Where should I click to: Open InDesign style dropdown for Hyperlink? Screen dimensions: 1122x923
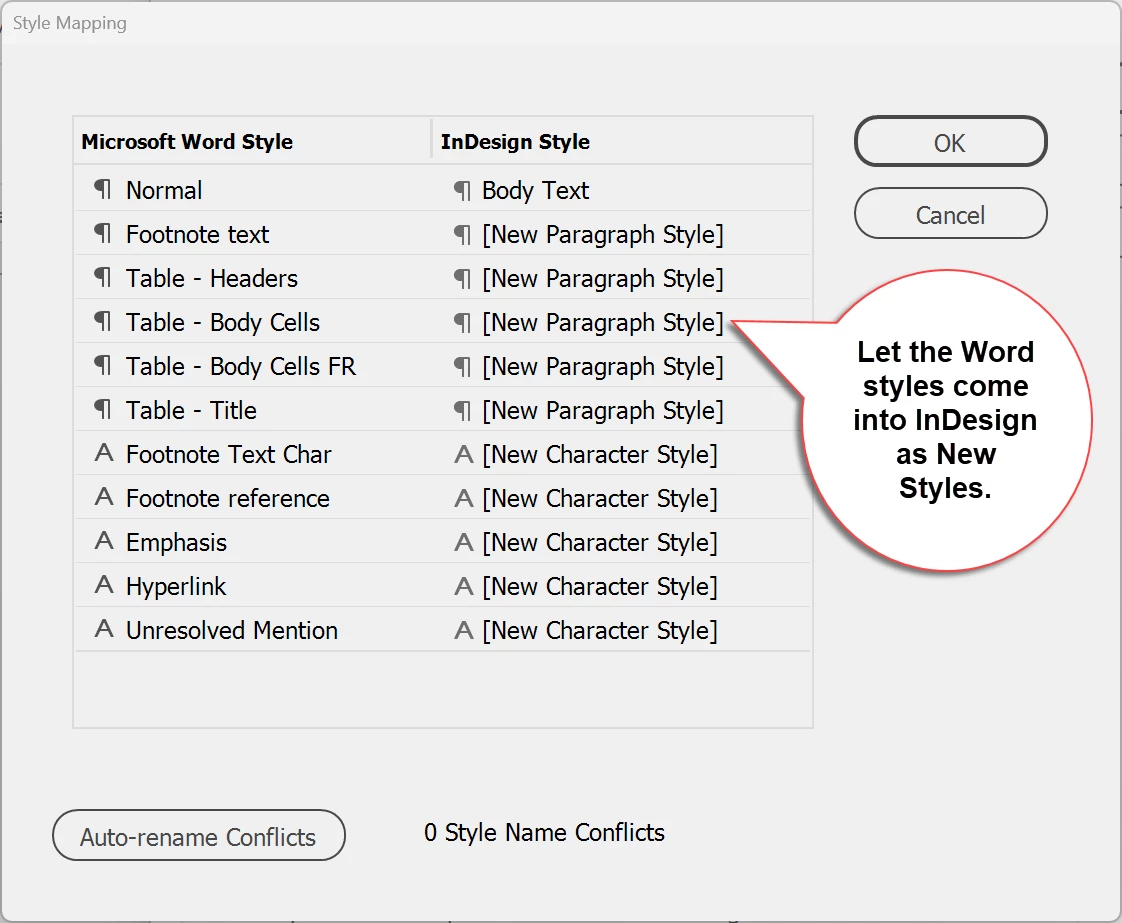(600, 587)
